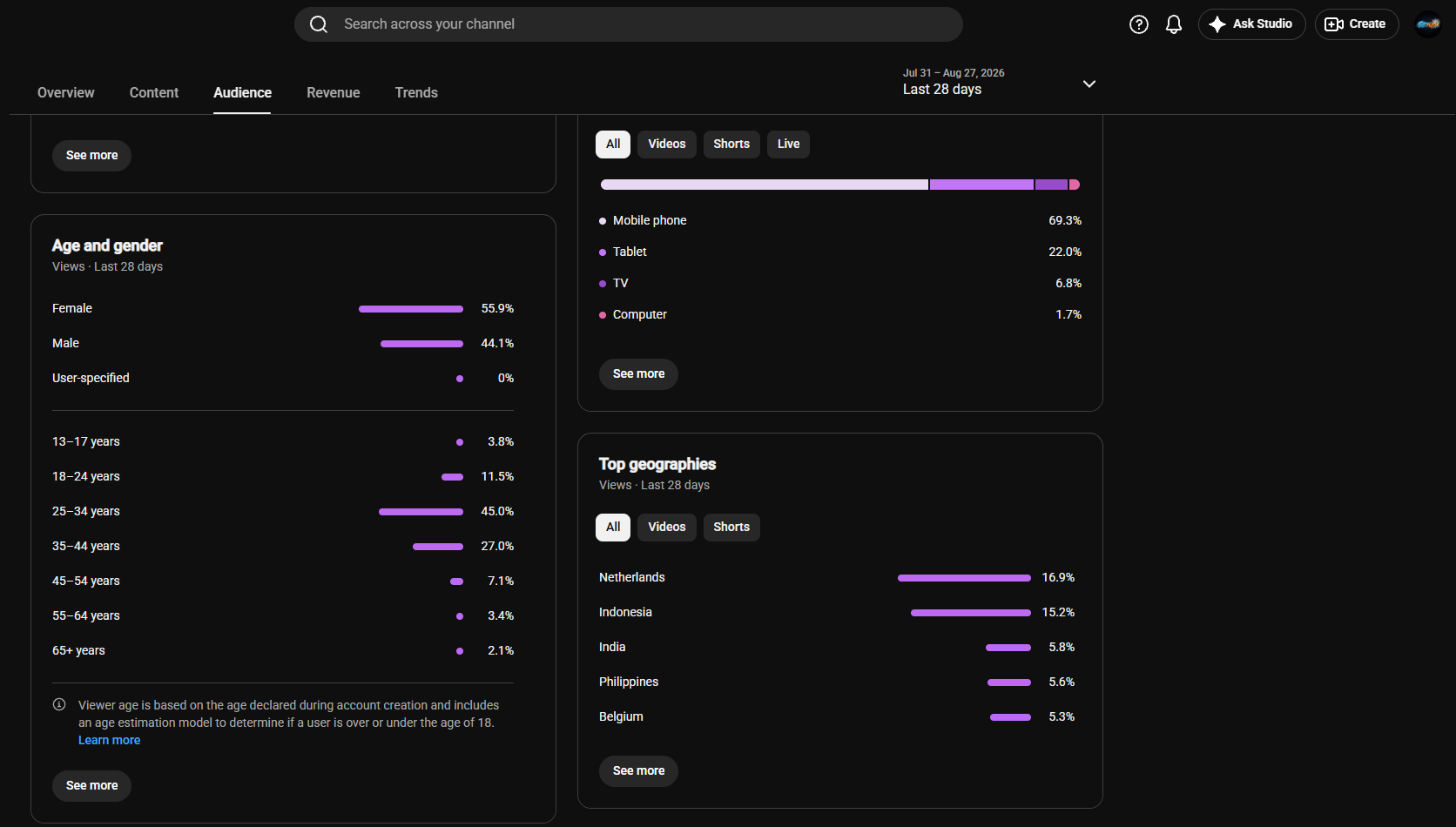Open the Learn more link
Image resolution: width=1456 pixels, height=827 pixels.
pyautogui.click(x=109, y=740)
